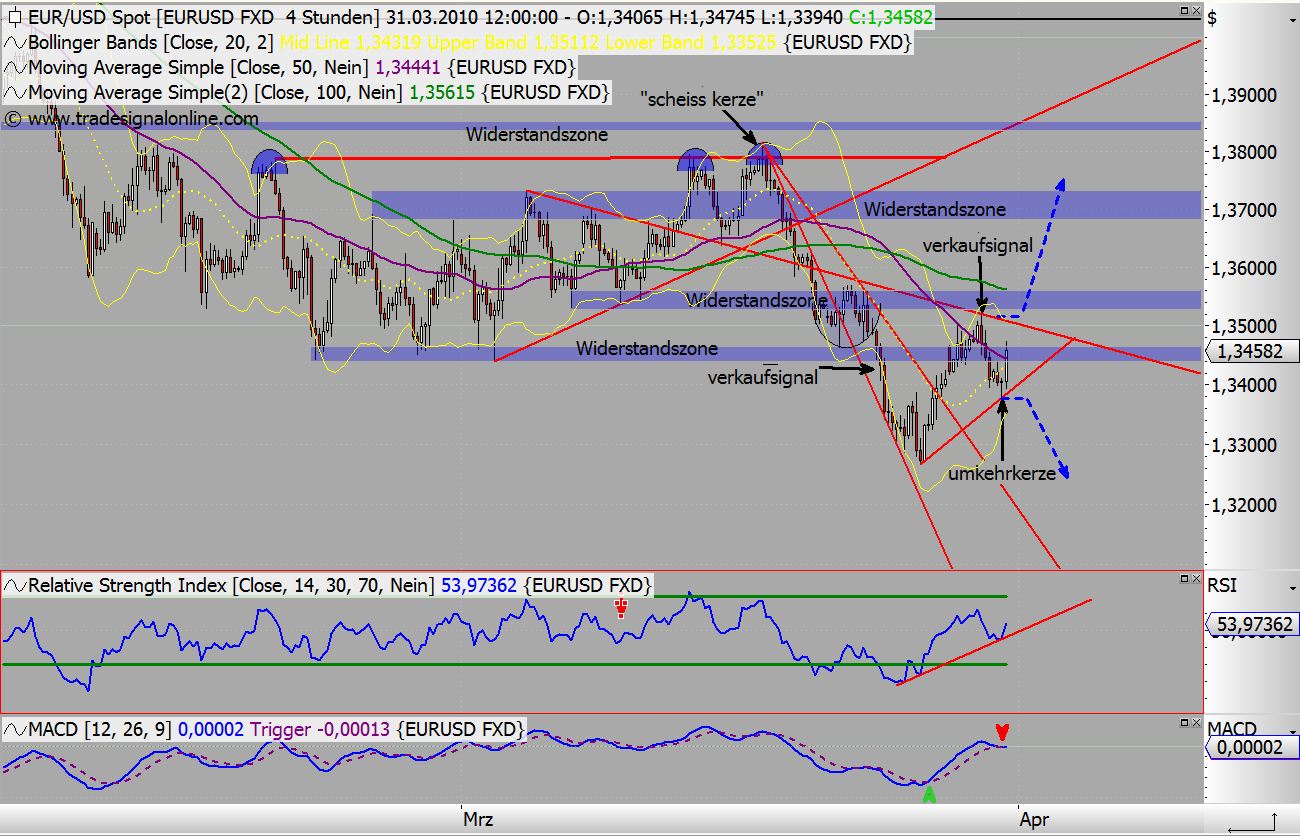Click the 1,37000 price axis label

(1244, 211)
